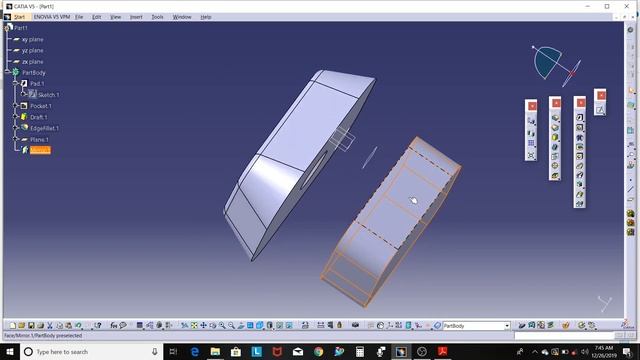640x360 pixels.
Task: Open the Insert menu
Action: 136,17
